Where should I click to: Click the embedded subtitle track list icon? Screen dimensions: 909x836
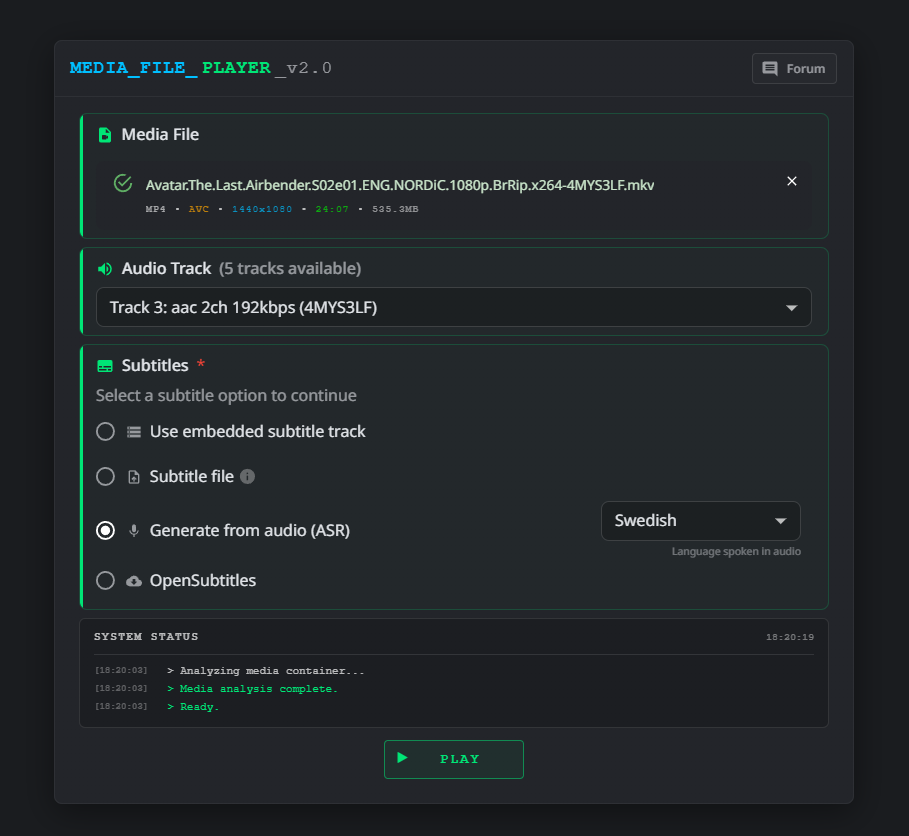coord(134,432)
